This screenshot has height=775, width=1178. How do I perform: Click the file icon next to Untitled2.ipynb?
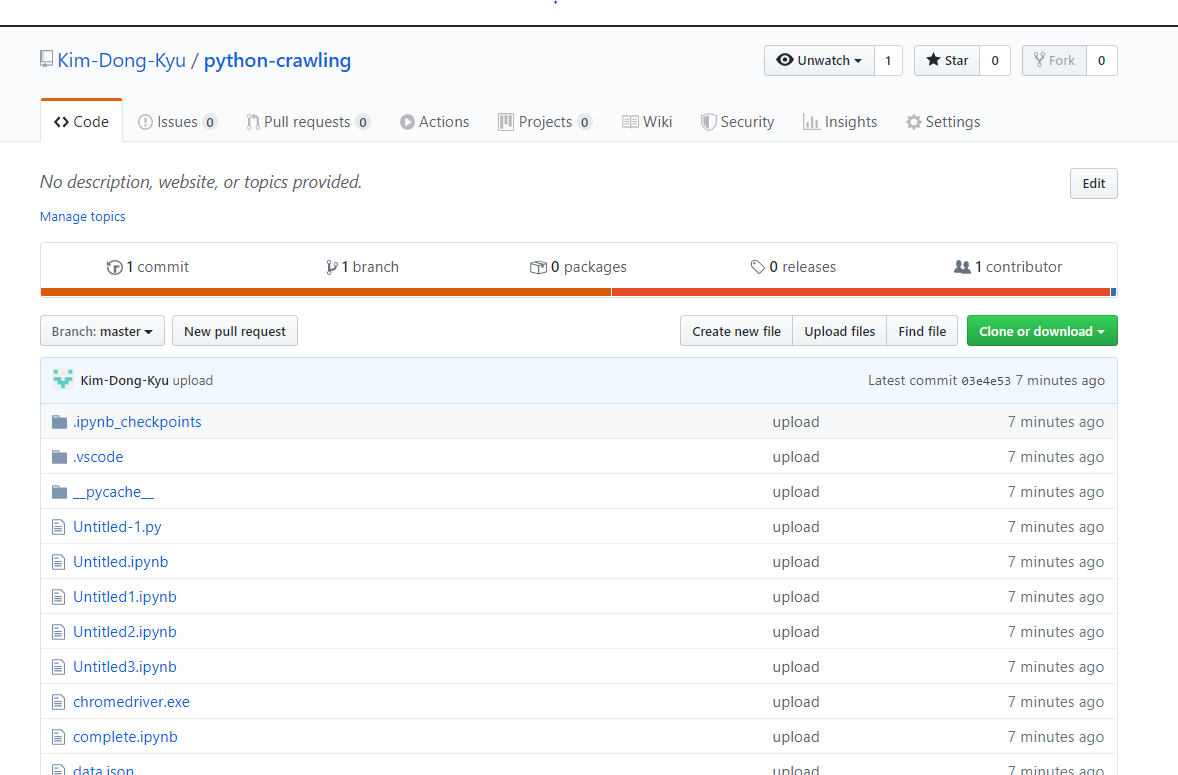[x=59, y=632]
